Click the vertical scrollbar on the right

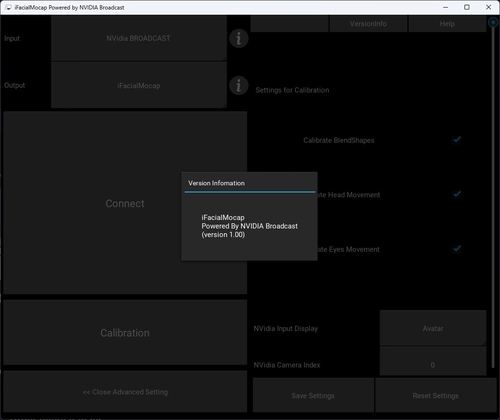(x=493, y=198)
